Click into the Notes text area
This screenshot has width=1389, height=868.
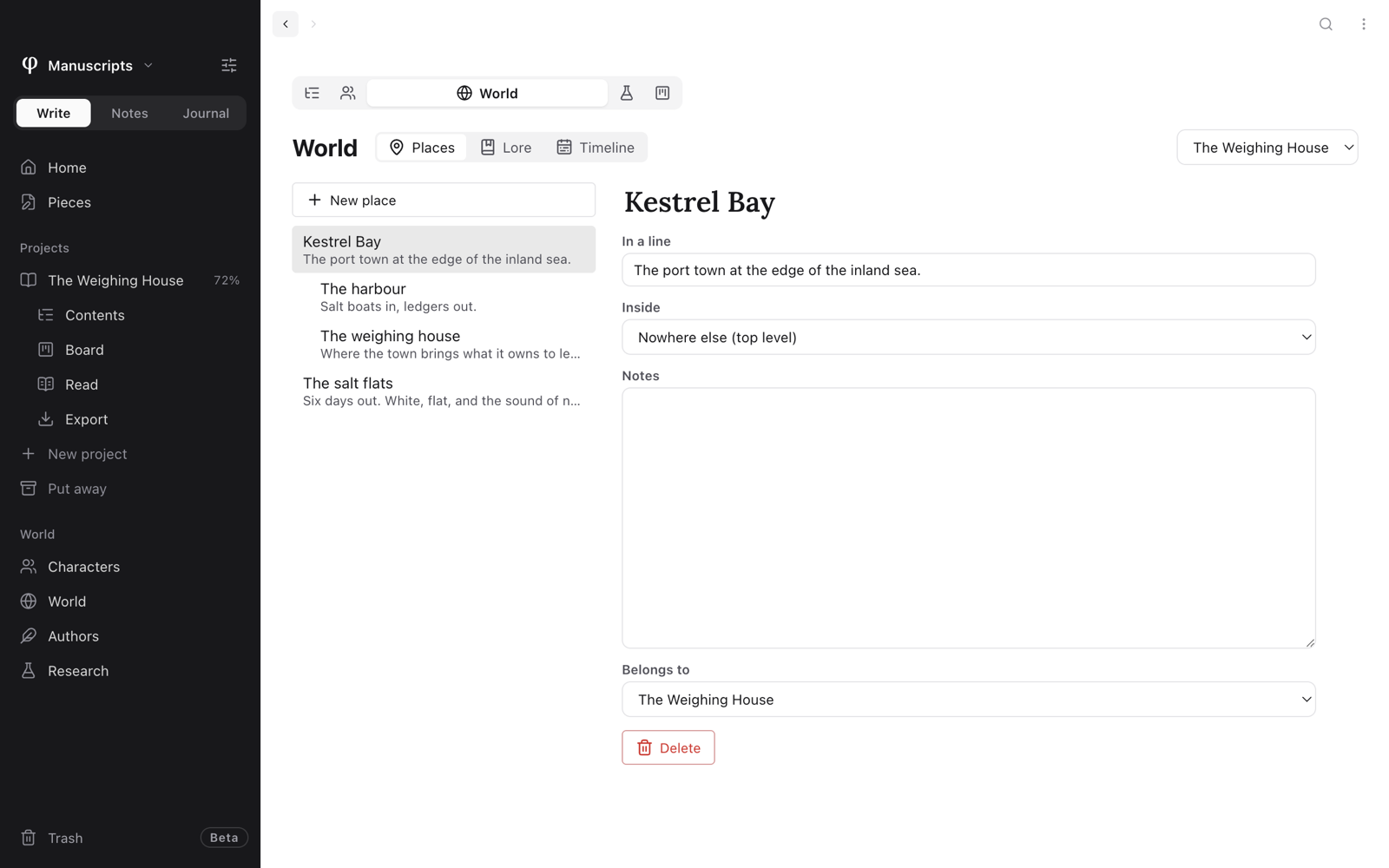(969, 518)
